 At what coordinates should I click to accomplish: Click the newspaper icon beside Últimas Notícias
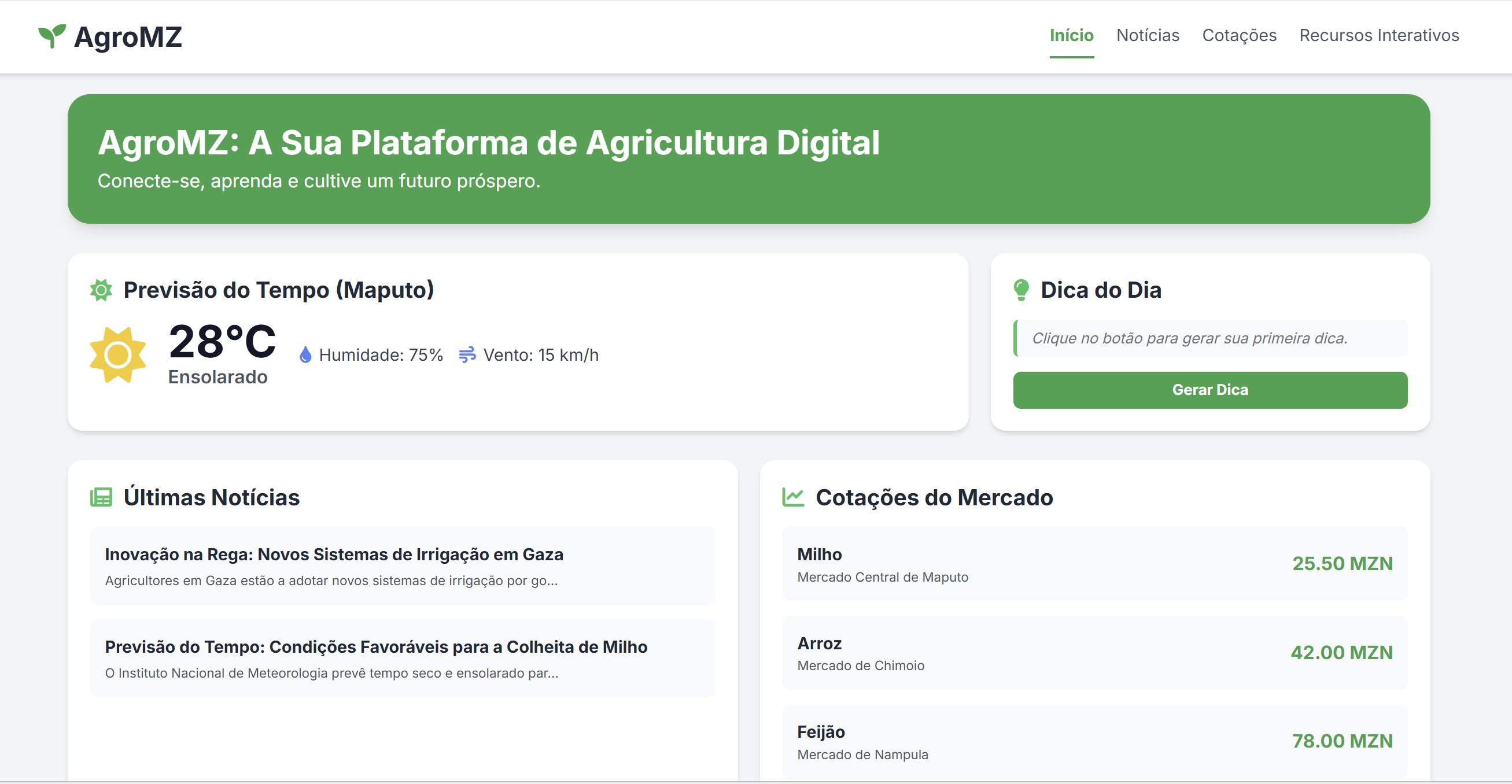(x=101, y=497)
